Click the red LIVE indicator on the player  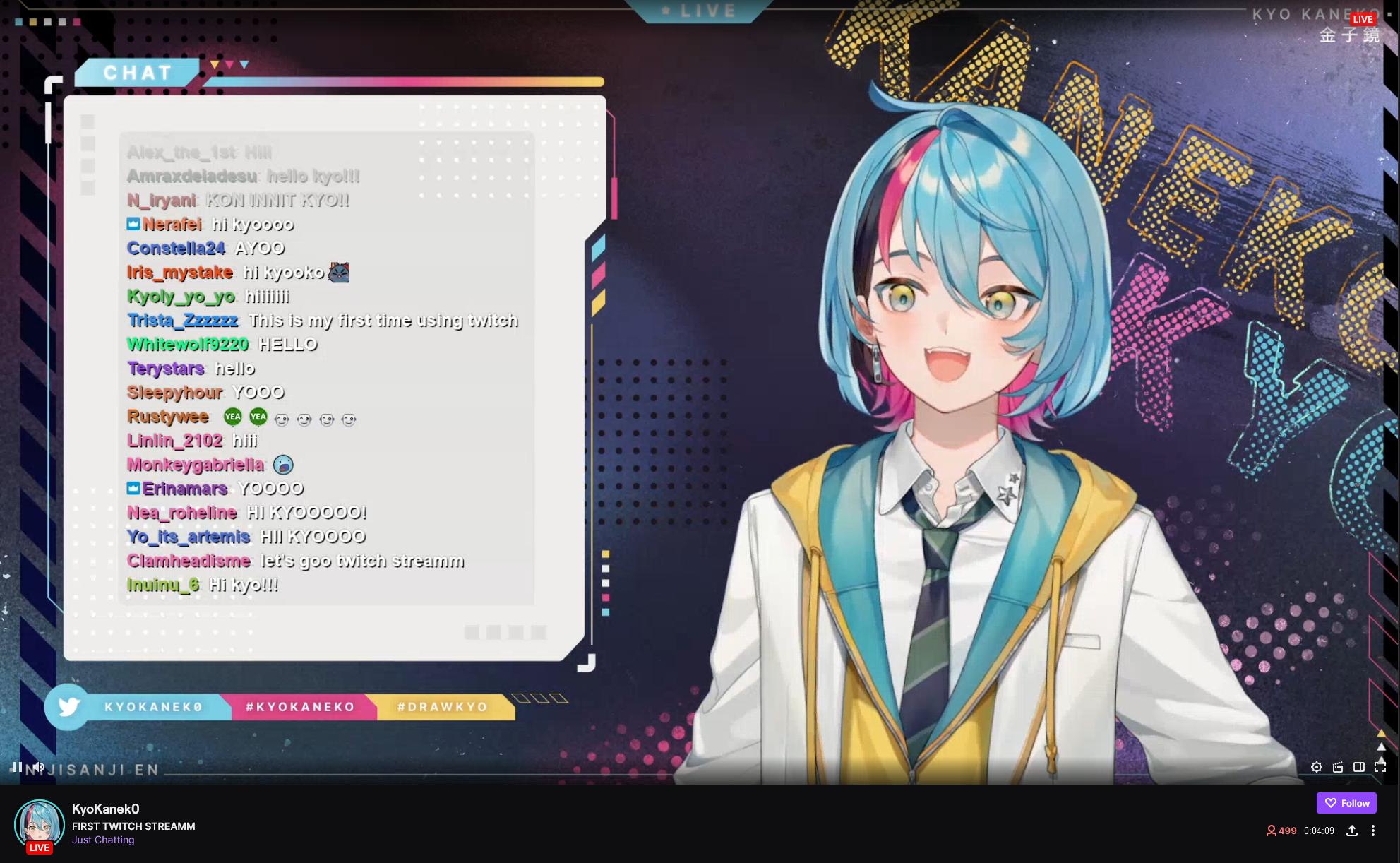(1363, 19)
